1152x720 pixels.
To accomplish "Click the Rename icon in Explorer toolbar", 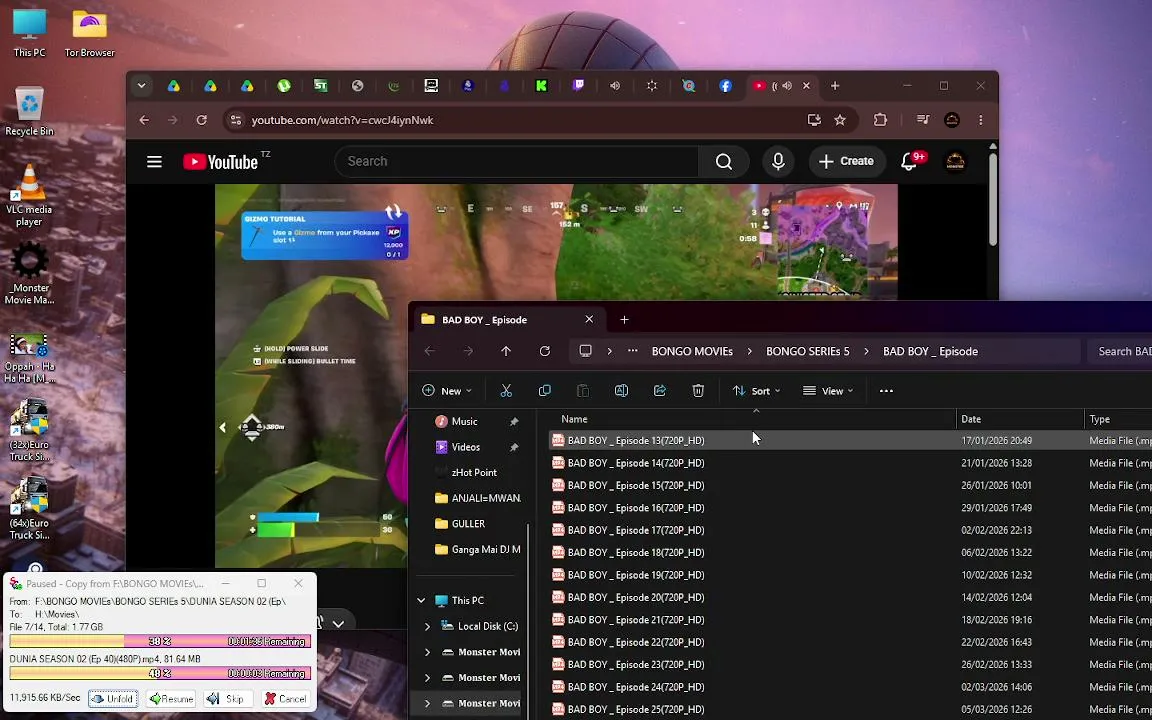I will (x=622, y=391).
